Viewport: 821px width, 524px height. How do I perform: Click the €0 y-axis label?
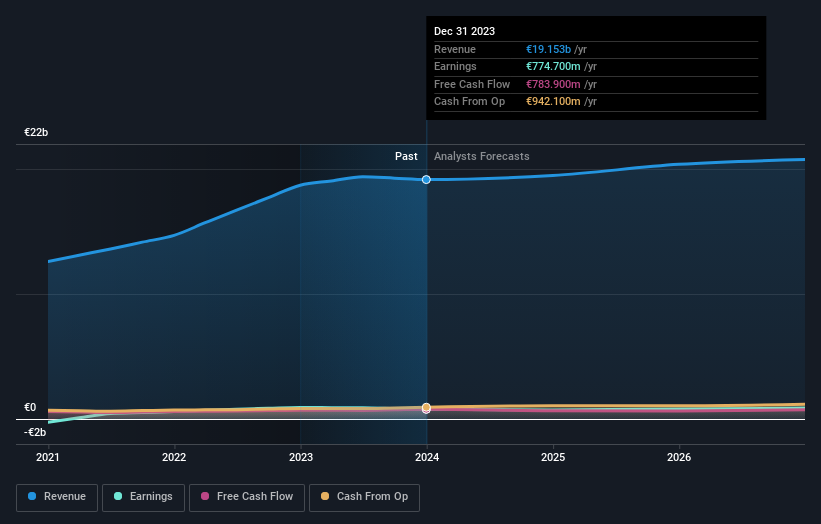click(30, 407)
